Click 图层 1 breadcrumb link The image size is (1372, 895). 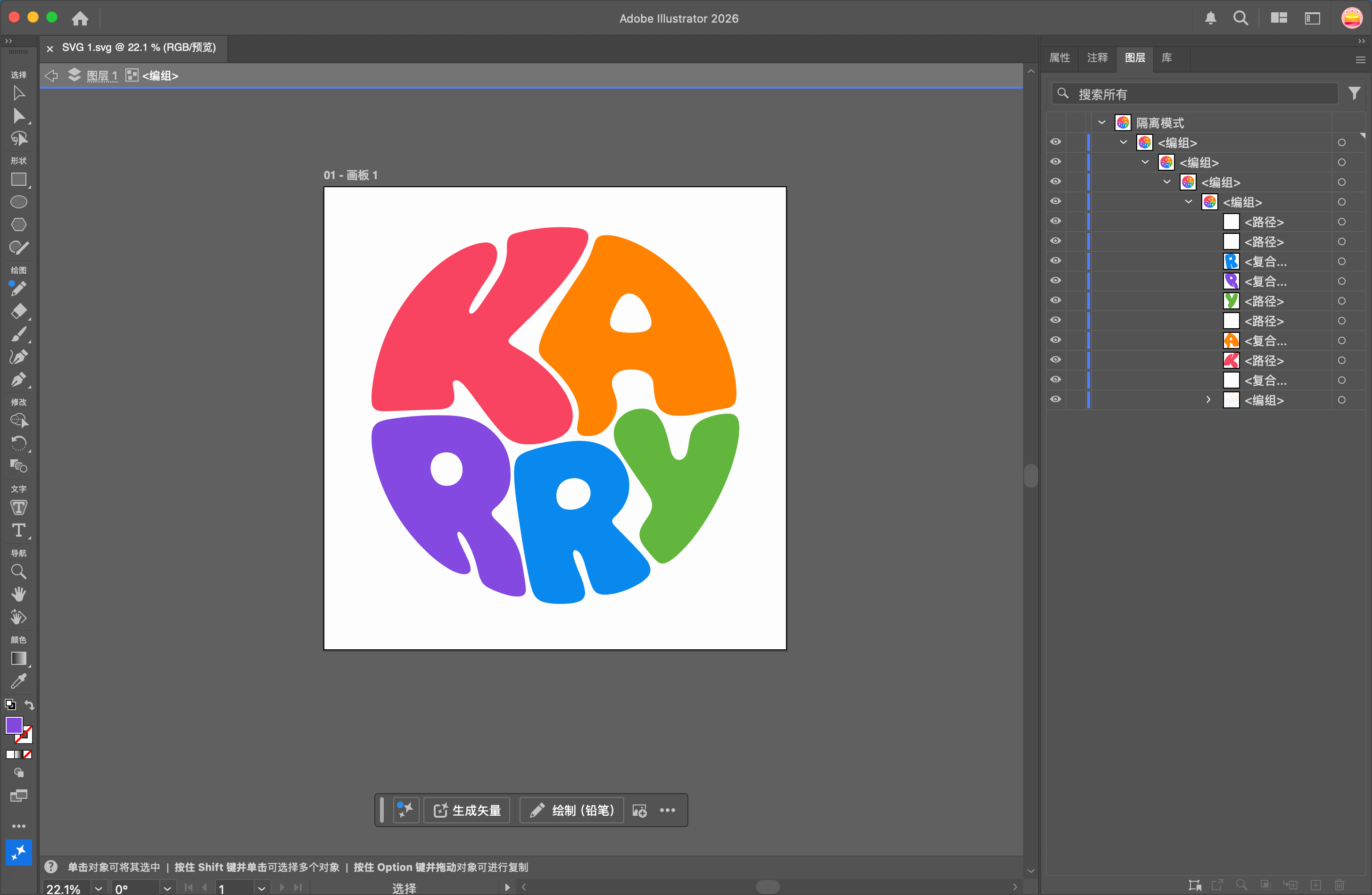[x=102, y=75]
